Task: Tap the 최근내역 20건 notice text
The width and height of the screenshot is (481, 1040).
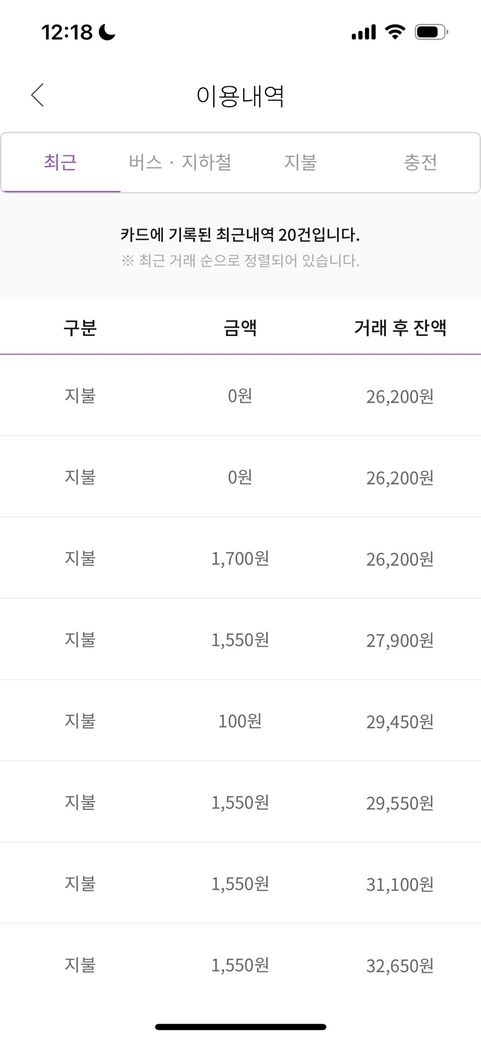Action: pyautogui.click(x=240, y=235)
